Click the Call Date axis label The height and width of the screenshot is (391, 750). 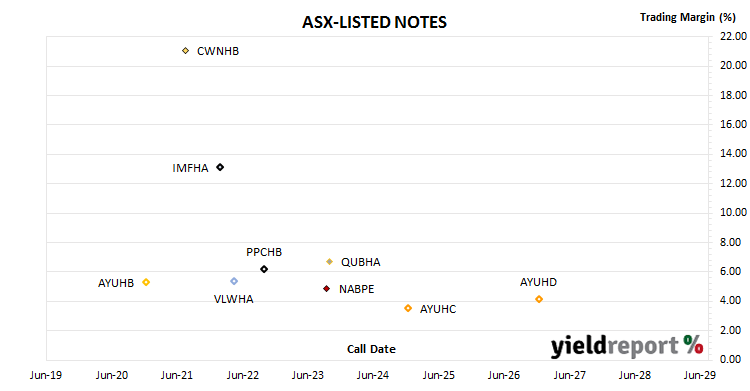pos(371,349)
